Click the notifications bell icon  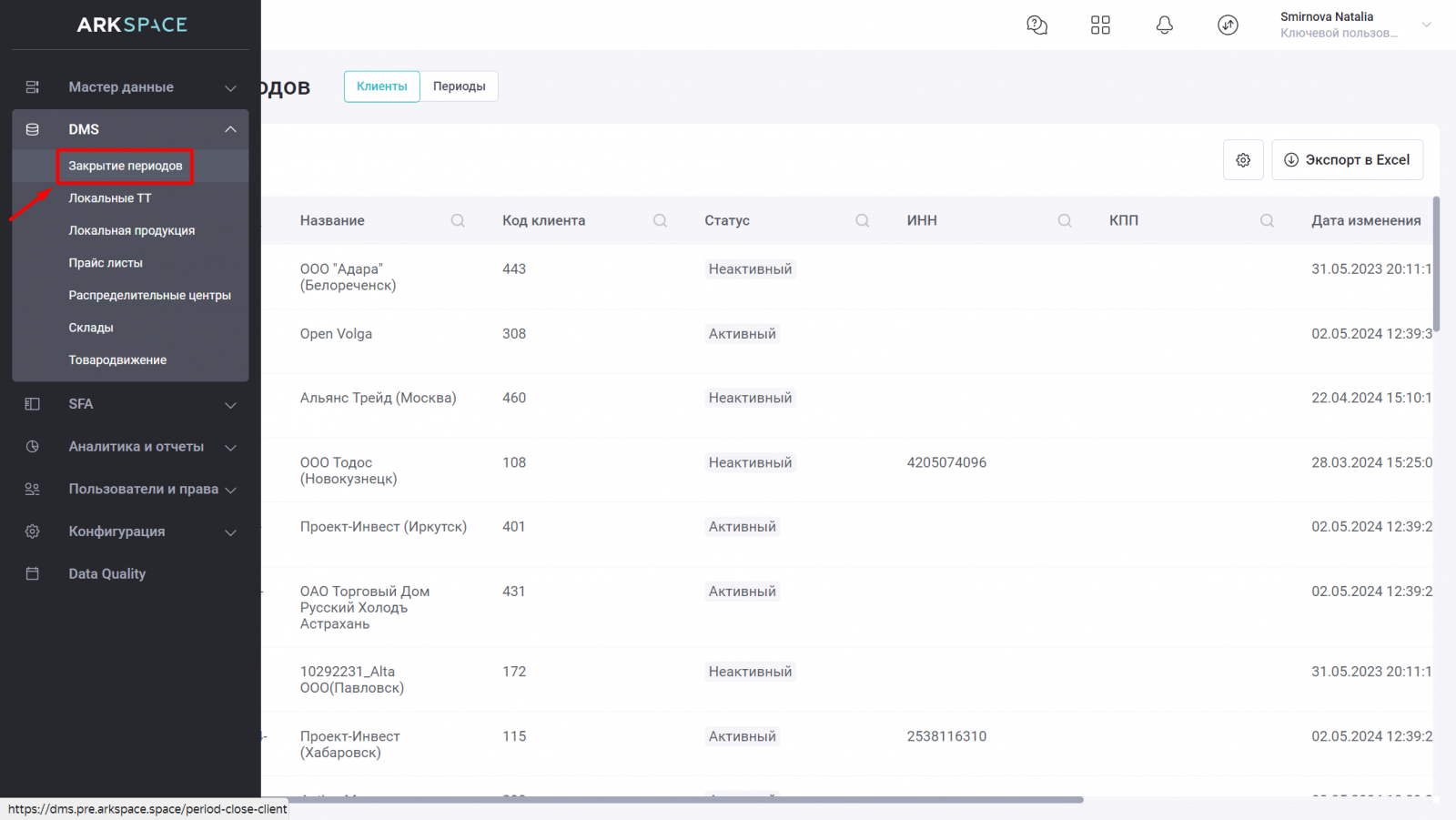1164,25
